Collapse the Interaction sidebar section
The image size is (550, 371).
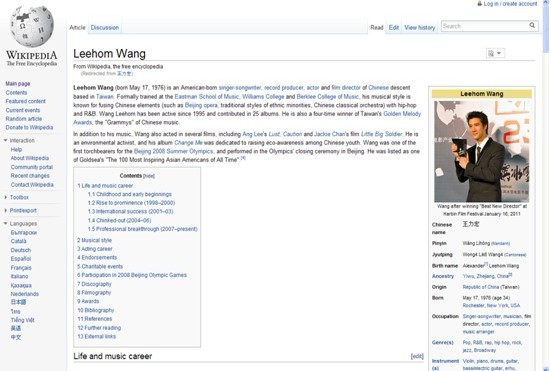[x=6, y=140]
